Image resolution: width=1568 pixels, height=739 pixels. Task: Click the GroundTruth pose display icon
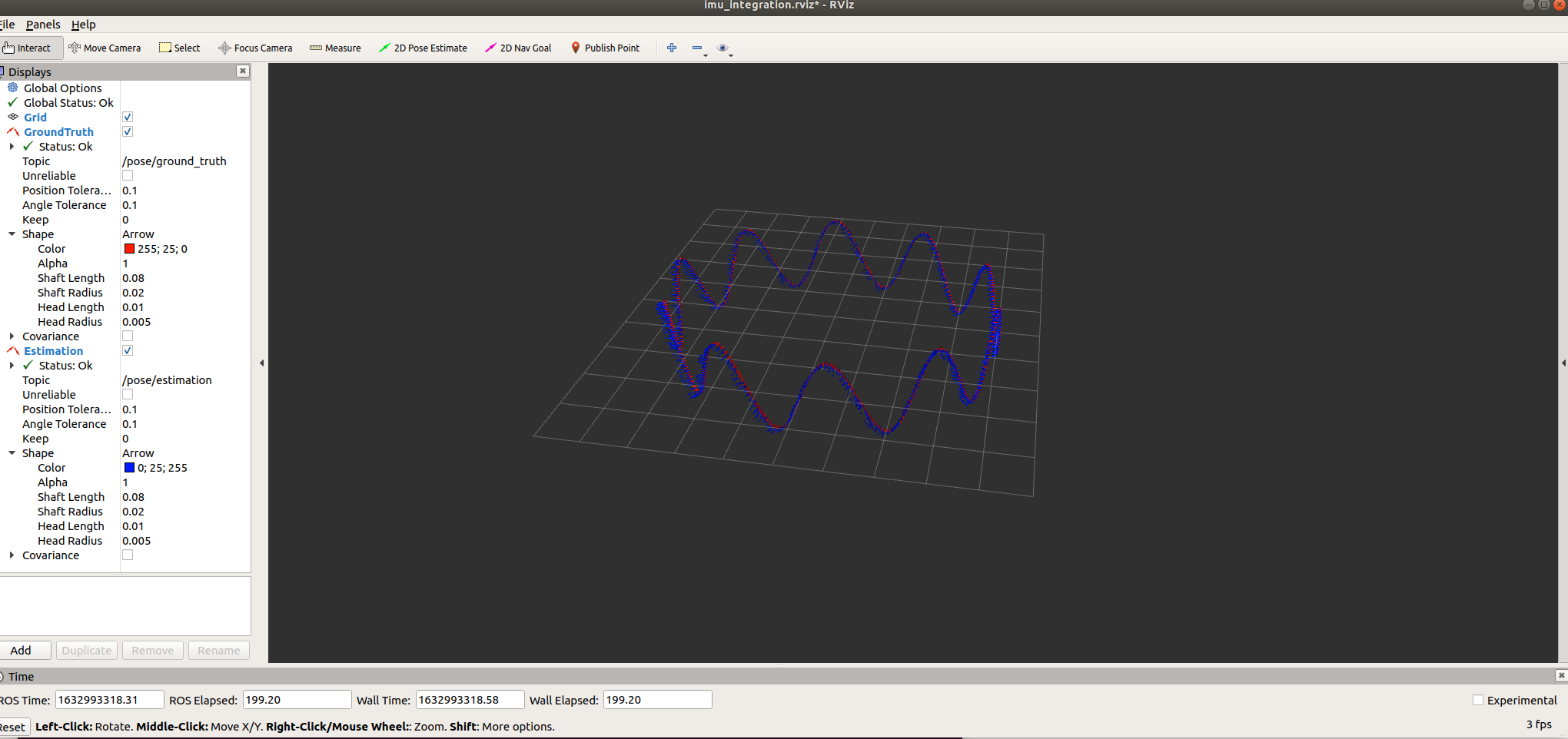[x=13, y=131]
